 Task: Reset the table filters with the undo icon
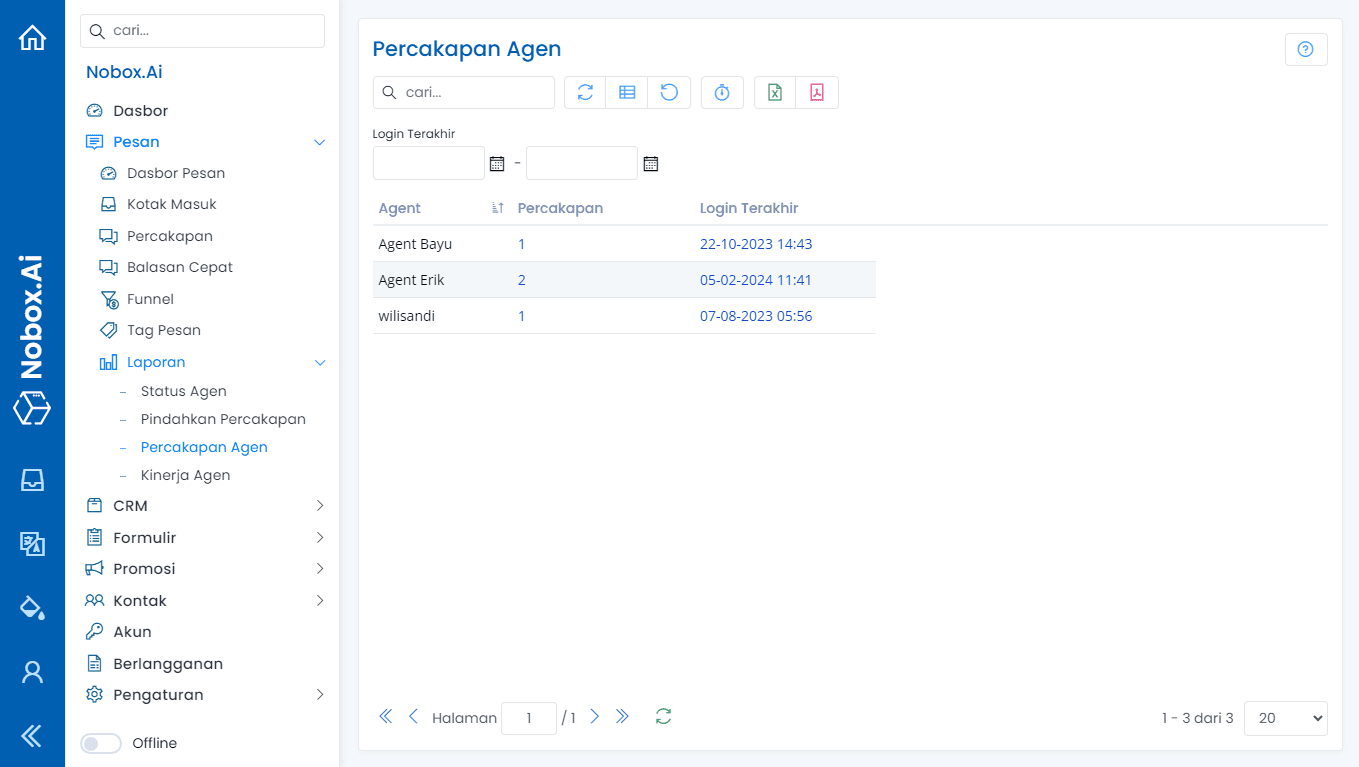coord(669,92)
